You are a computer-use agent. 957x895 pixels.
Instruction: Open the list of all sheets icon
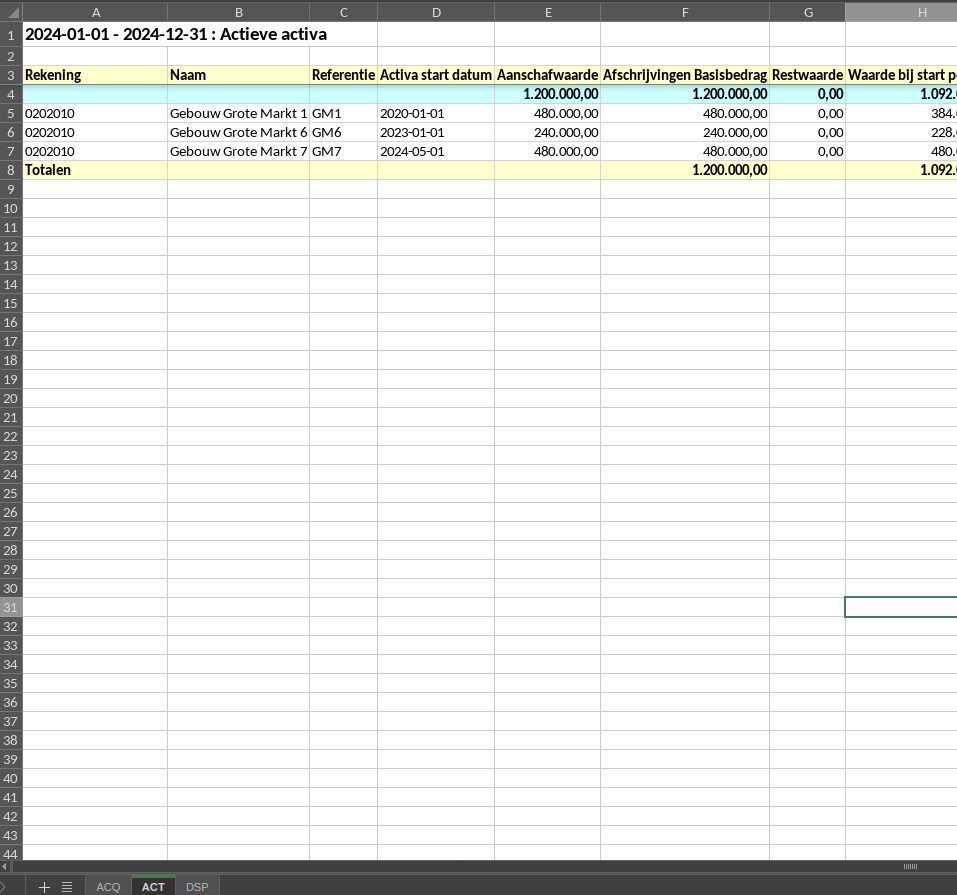point(67,887)
